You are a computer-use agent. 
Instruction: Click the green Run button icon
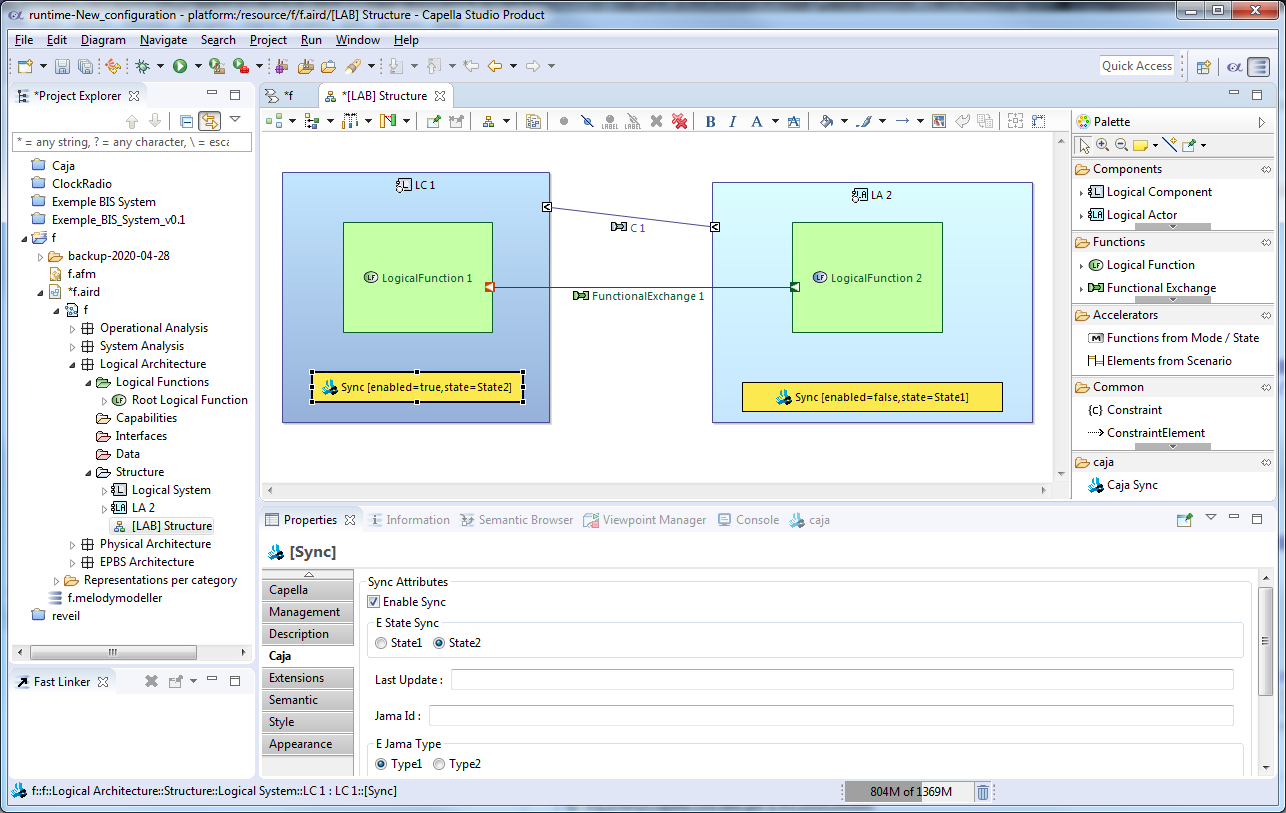coord(180,66)
